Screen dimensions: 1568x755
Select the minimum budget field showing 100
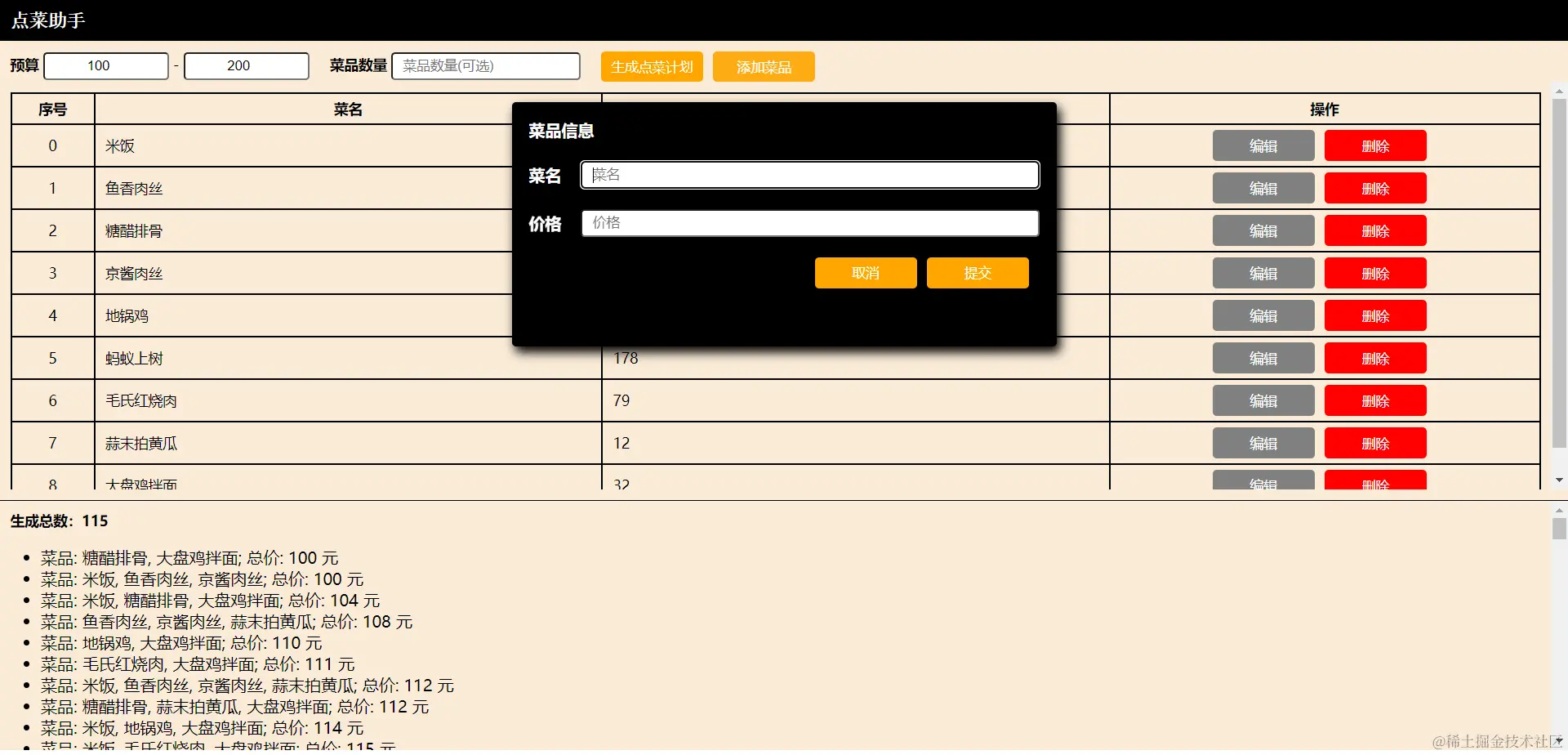pos(106,66)
